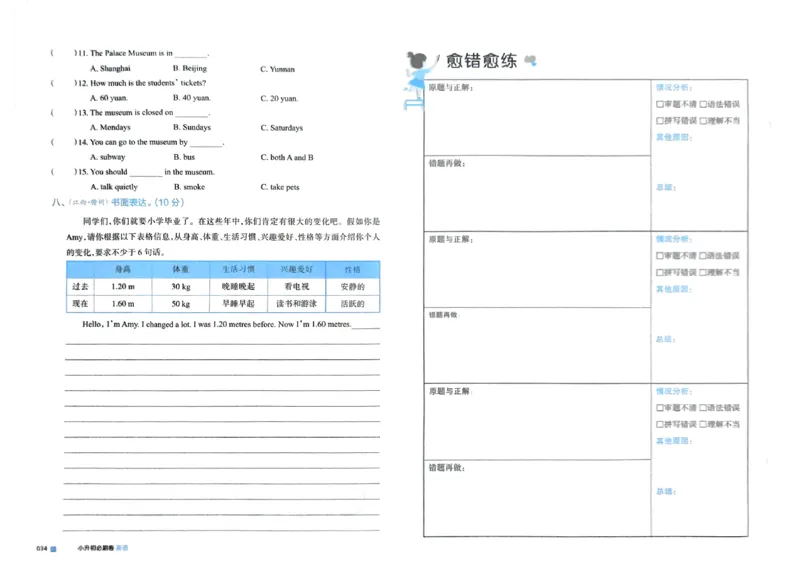The height and width of the screenshot is (566, 800).
Task: Click the 早睡早起 table cell
Action: (x=238, y=304)
